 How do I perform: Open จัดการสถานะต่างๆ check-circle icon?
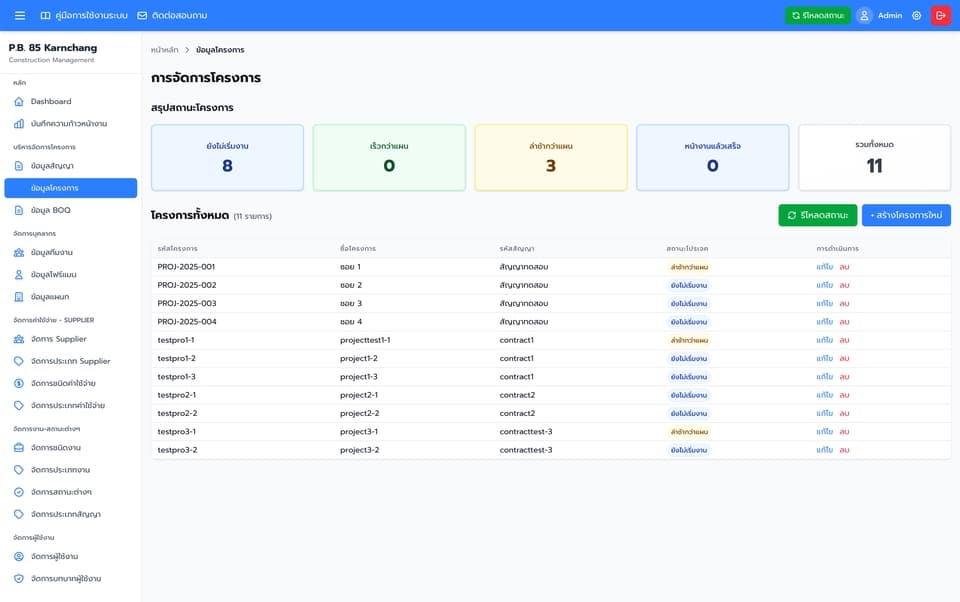19,492
